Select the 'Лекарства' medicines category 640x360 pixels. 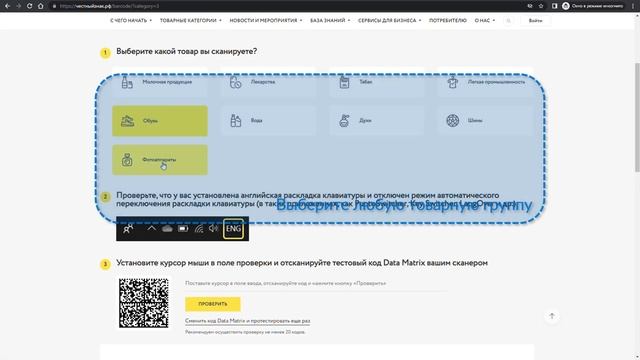click(268, 82)
